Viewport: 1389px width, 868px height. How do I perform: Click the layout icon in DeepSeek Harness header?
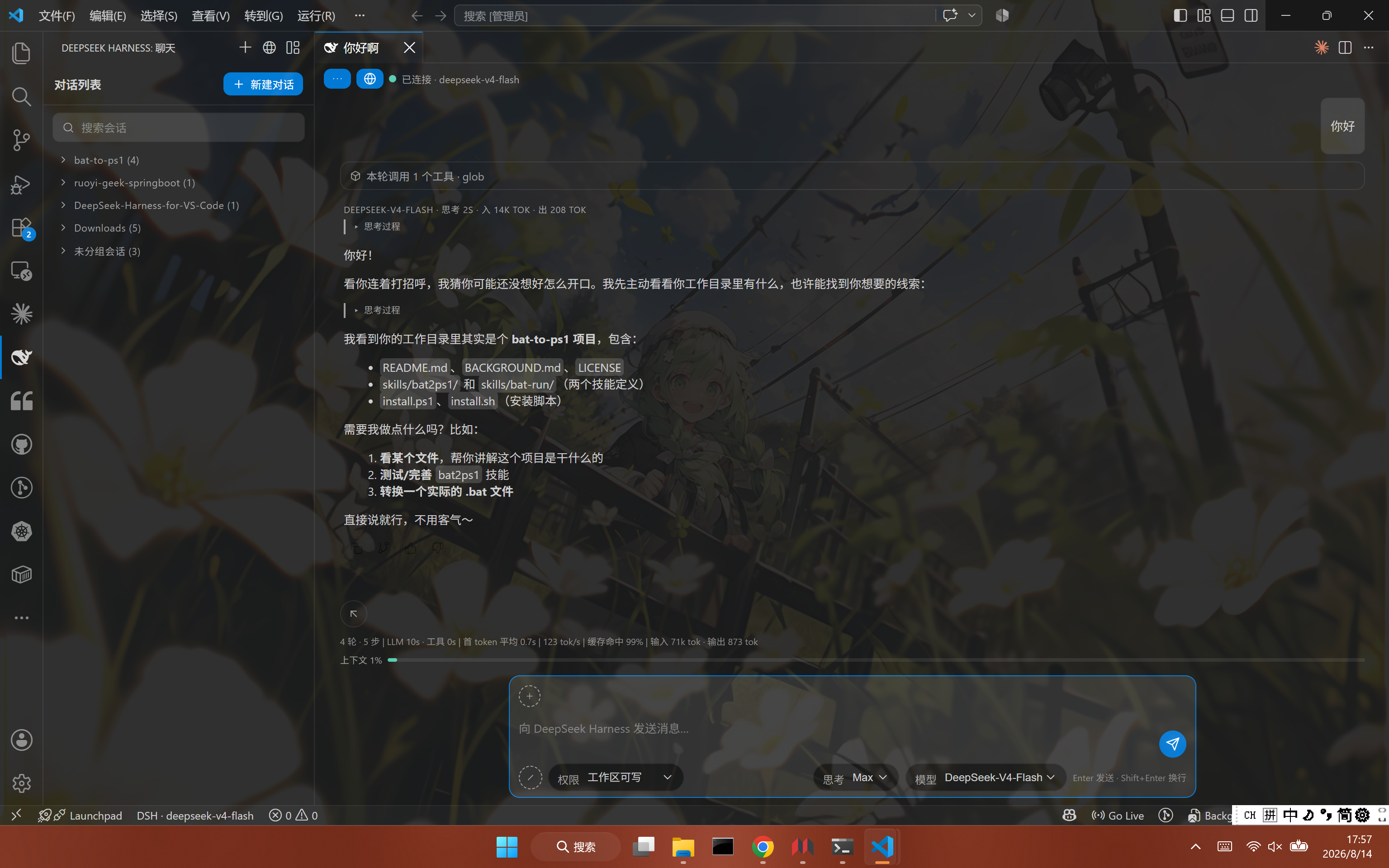pyautogui.click(x=293, y=47)
